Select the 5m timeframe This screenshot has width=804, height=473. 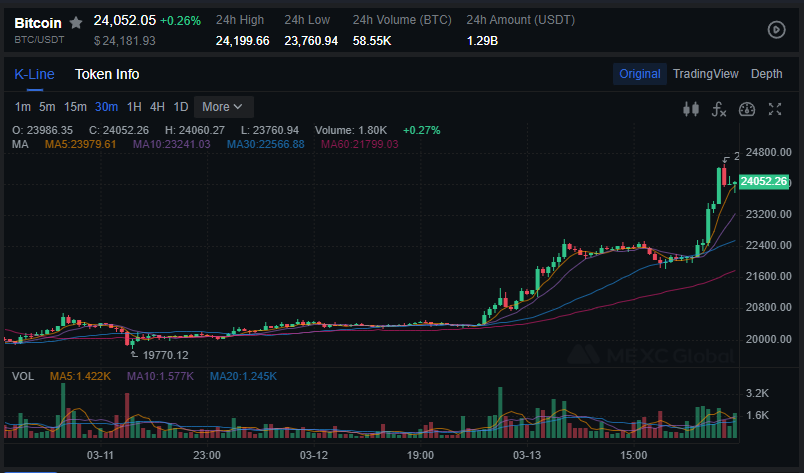(x=47, y=107)
